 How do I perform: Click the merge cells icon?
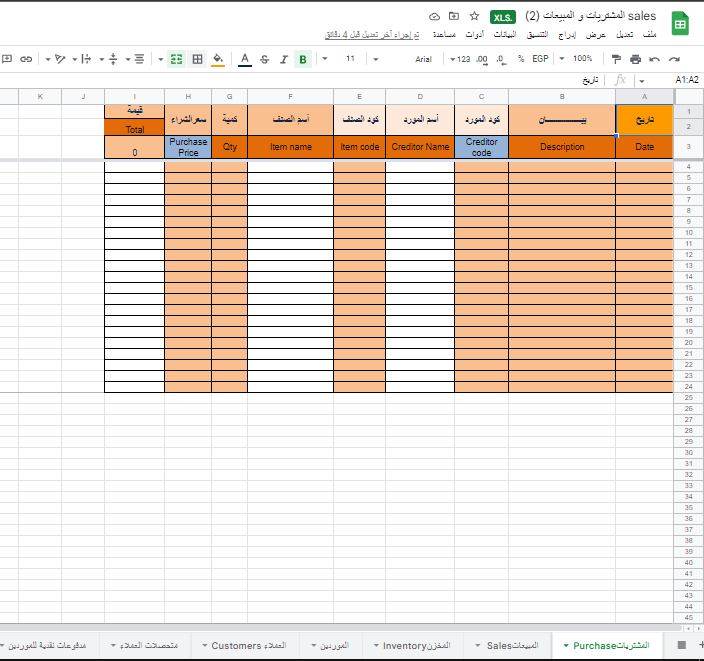pos(176,59)
